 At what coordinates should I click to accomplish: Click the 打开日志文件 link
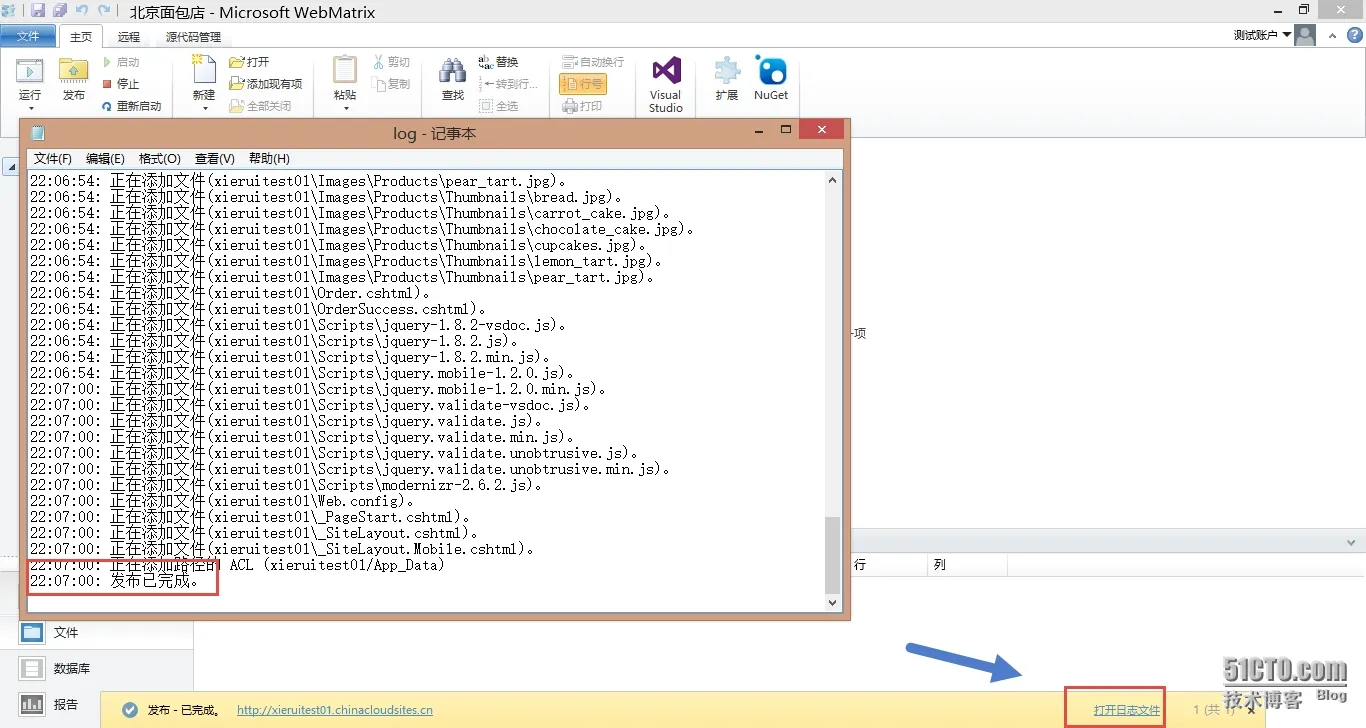click(1127, 710)
